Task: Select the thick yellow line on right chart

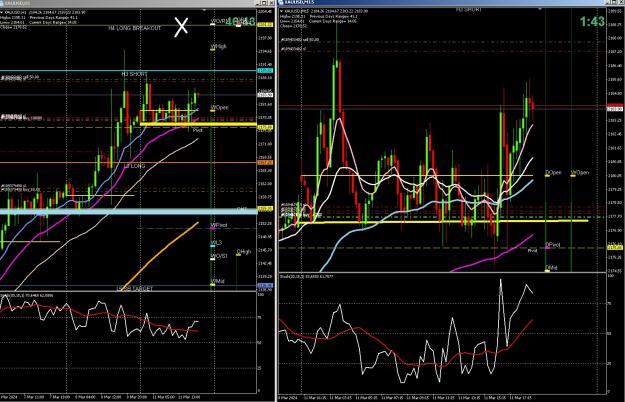Action: click(444, 222)
